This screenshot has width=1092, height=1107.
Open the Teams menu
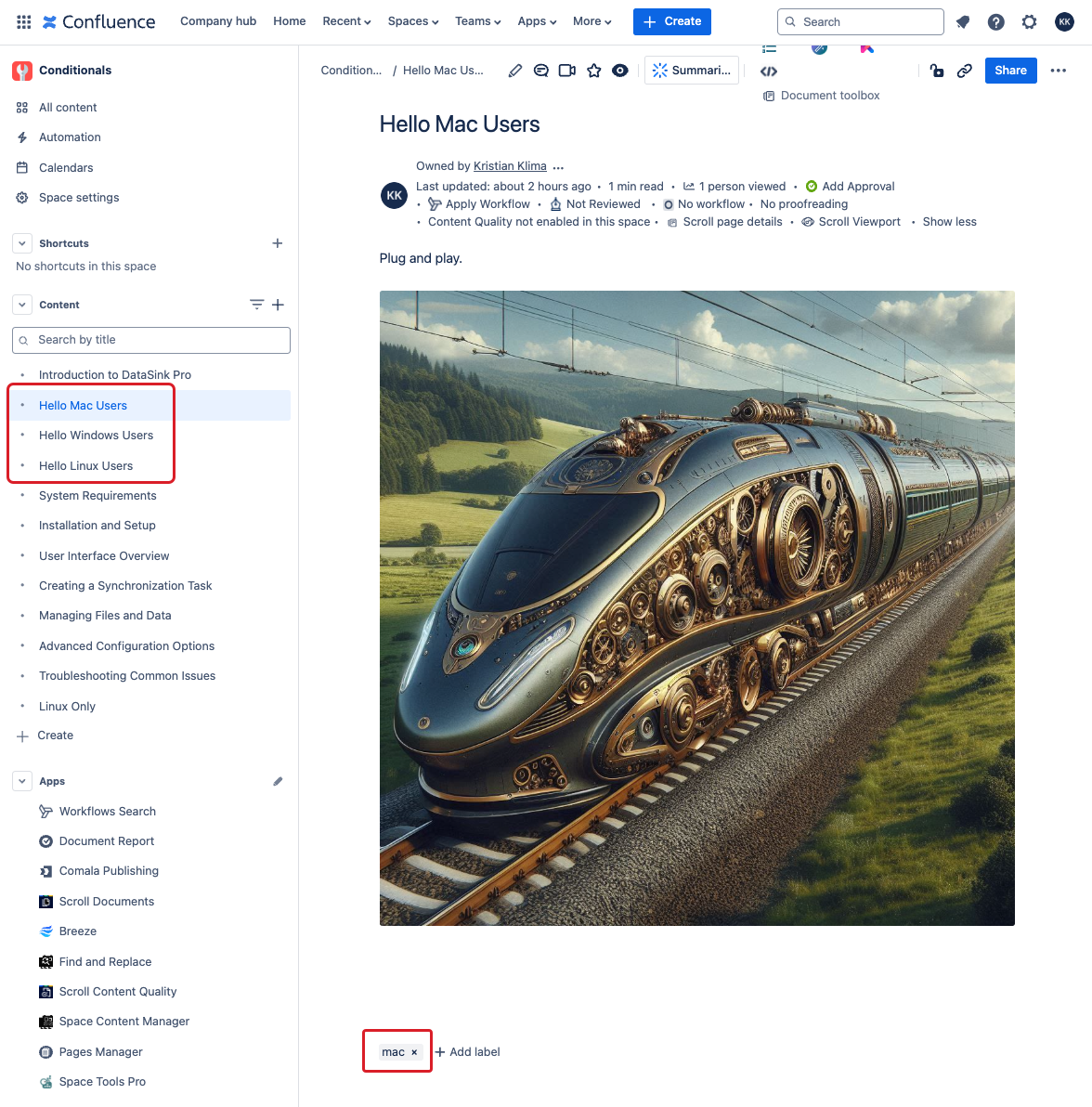478,22
